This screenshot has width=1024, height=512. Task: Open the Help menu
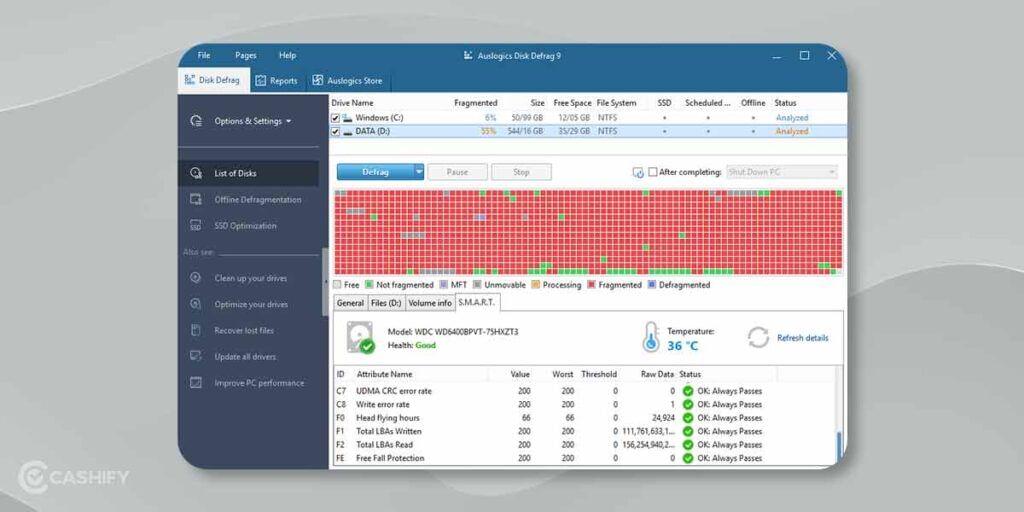[x=287, y=56]
